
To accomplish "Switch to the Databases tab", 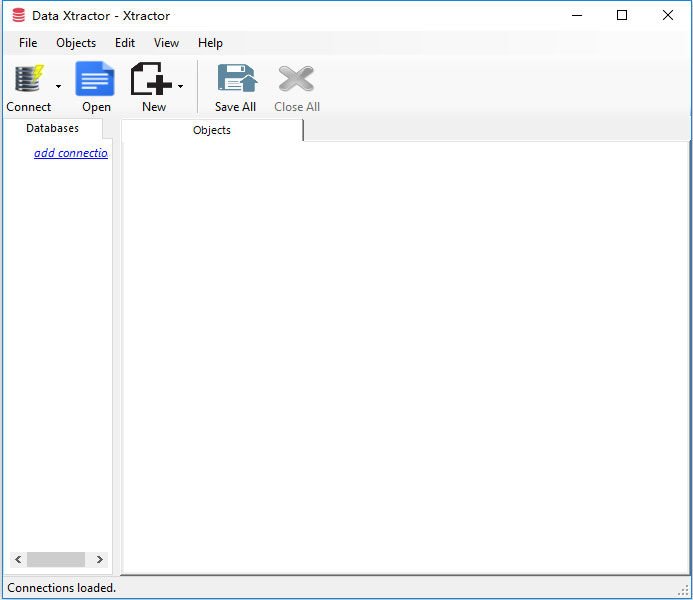I will [x=52, y=128].
